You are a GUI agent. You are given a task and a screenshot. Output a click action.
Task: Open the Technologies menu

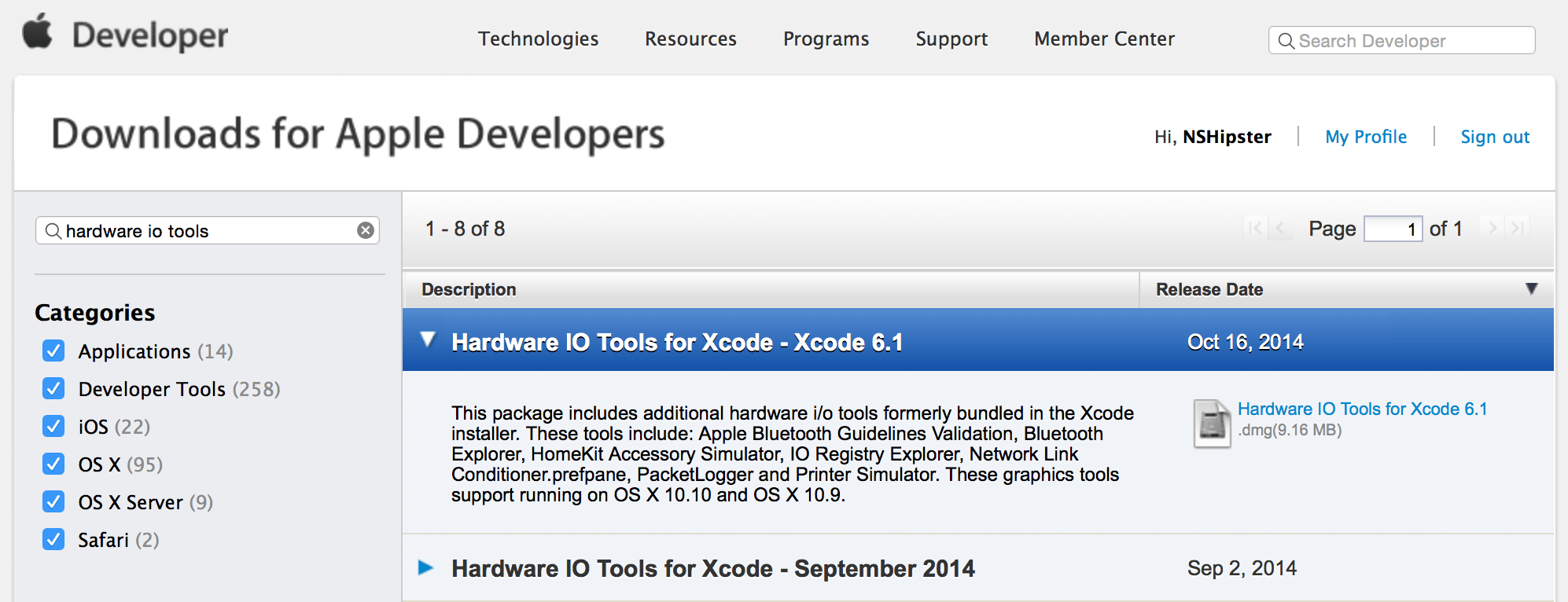coord(539,39)
